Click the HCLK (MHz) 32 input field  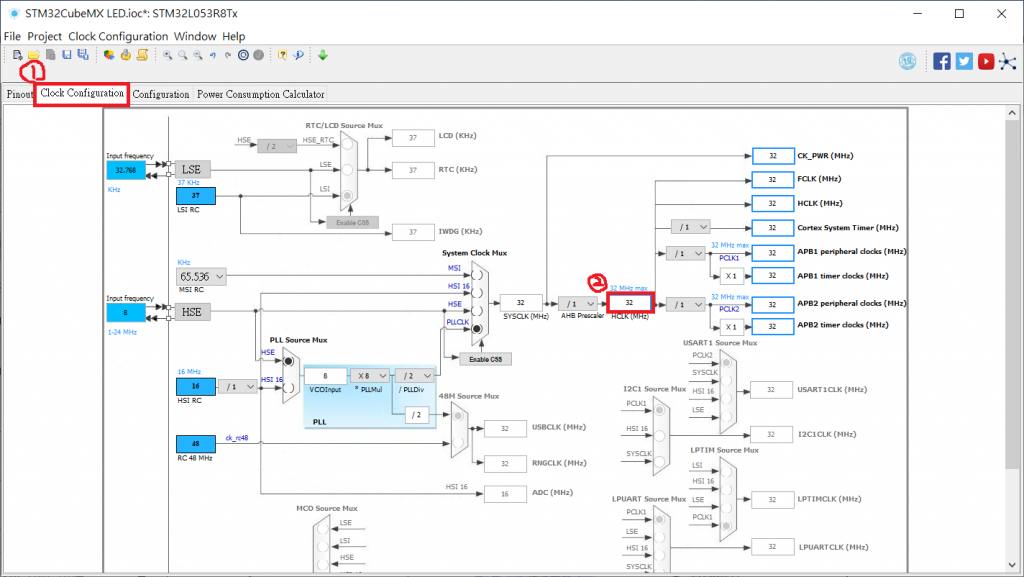pos(630,303)
